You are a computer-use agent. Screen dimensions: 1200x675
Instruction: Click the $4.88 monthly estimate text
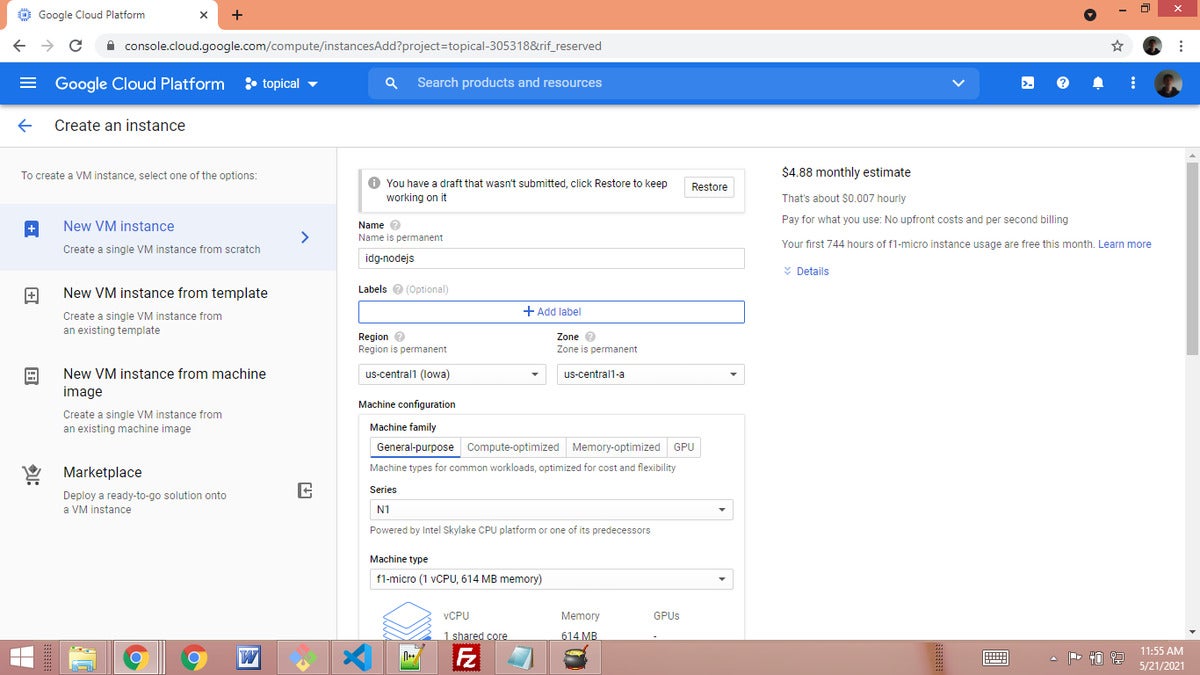(x=846, y=172)
